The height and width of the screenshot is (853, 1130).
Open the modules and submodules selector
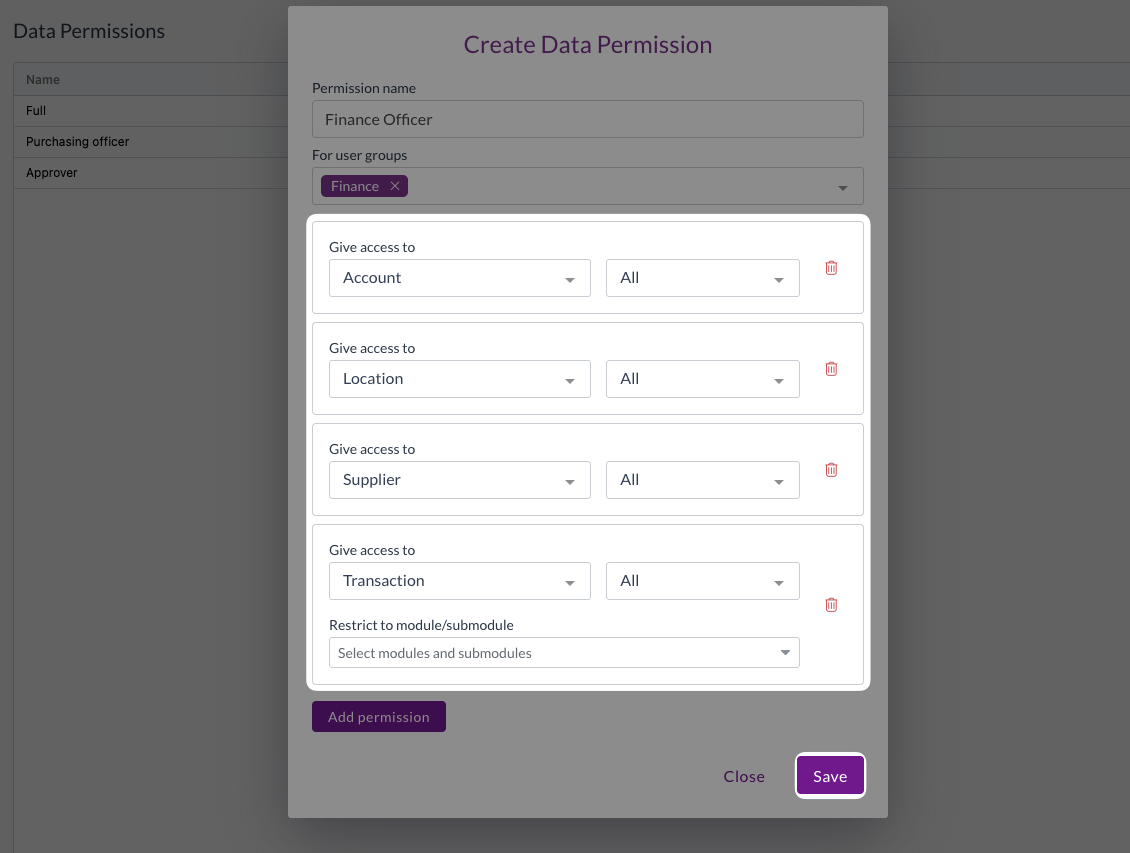point(564,653)
